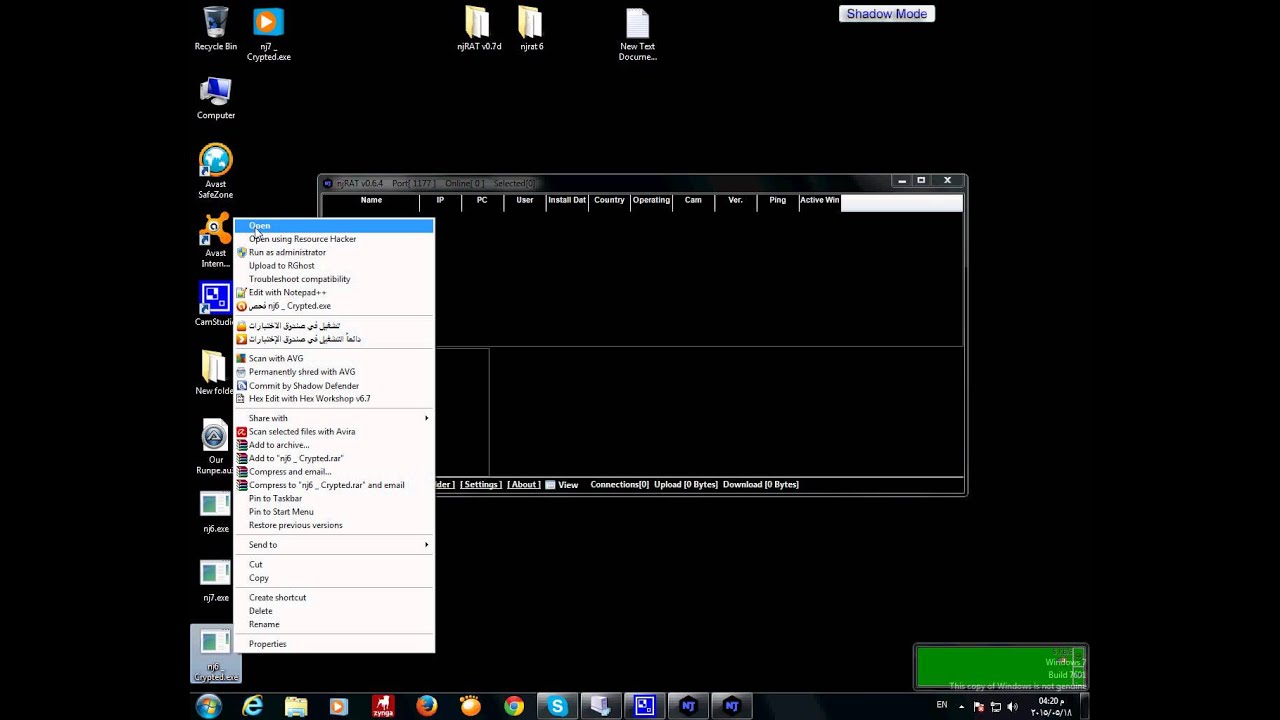The height and width of the screenshot is (720, 1280).
Task: Choose Pin to Taskbar
Action: [x=334, y=498]
